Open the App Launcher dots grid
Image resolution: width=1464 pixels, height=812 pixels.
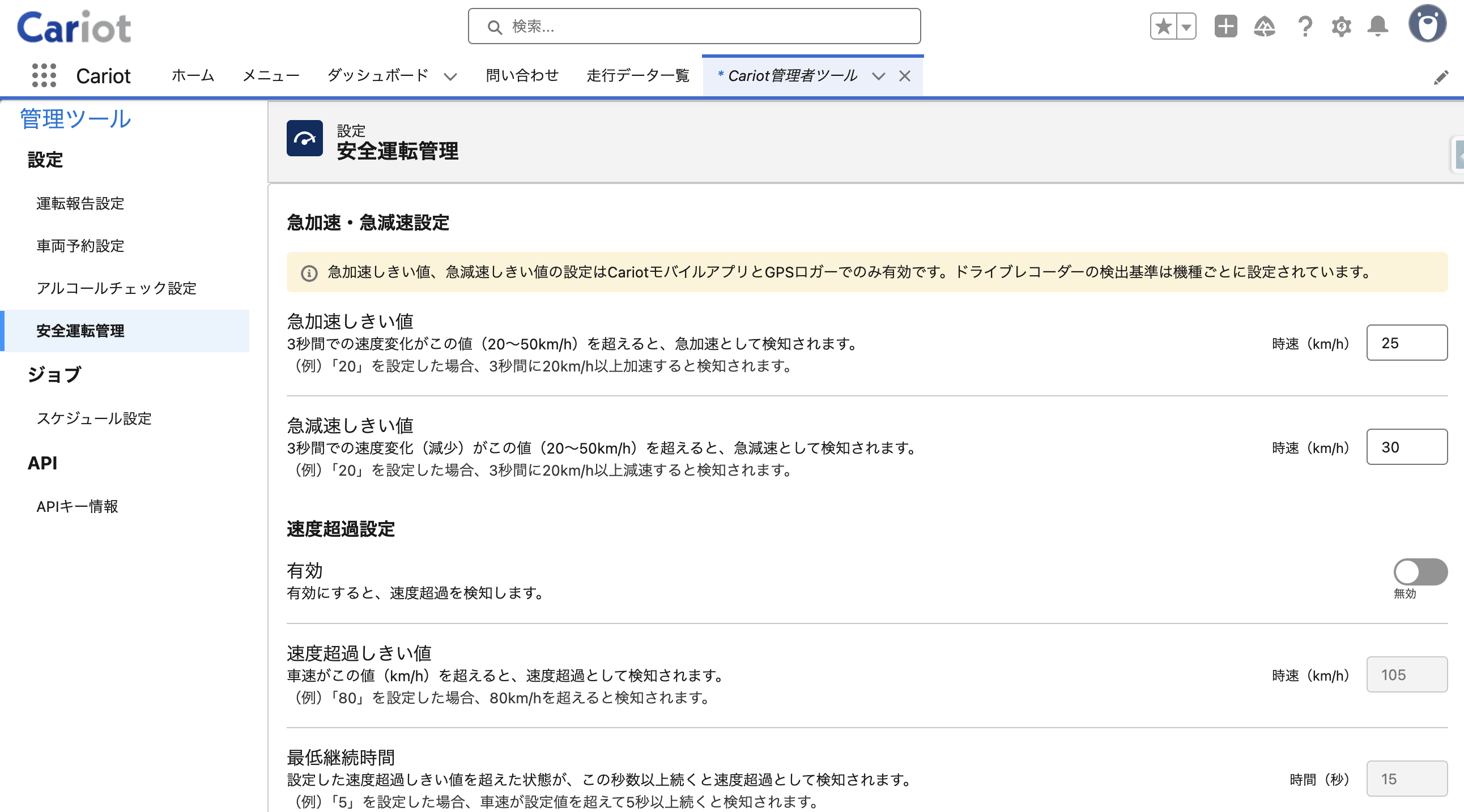pyautogui.click(x=44, y=75)
